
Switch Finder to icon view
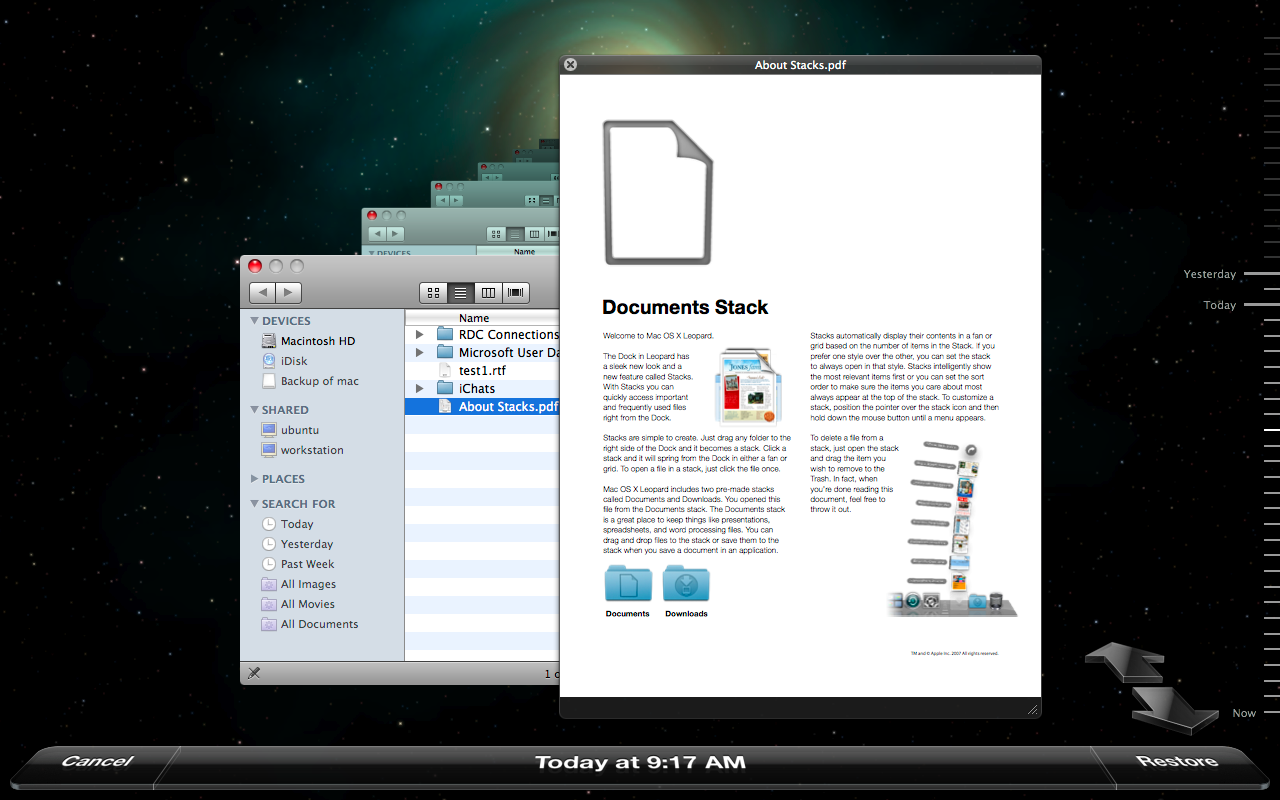tap(433, 293)
